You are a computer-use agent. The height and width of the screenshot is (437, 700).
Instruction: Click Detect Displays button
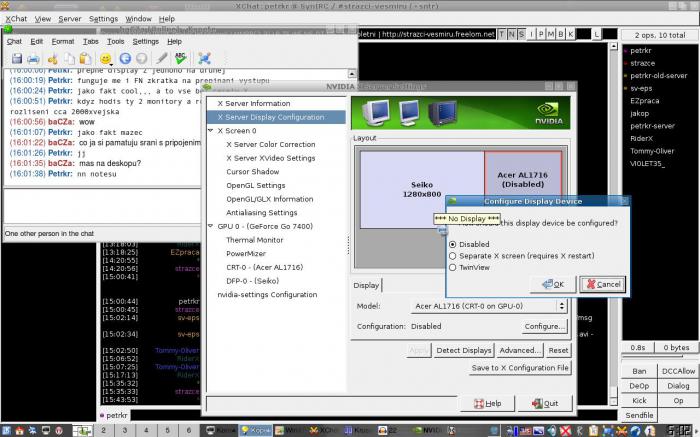click(464, 350)
